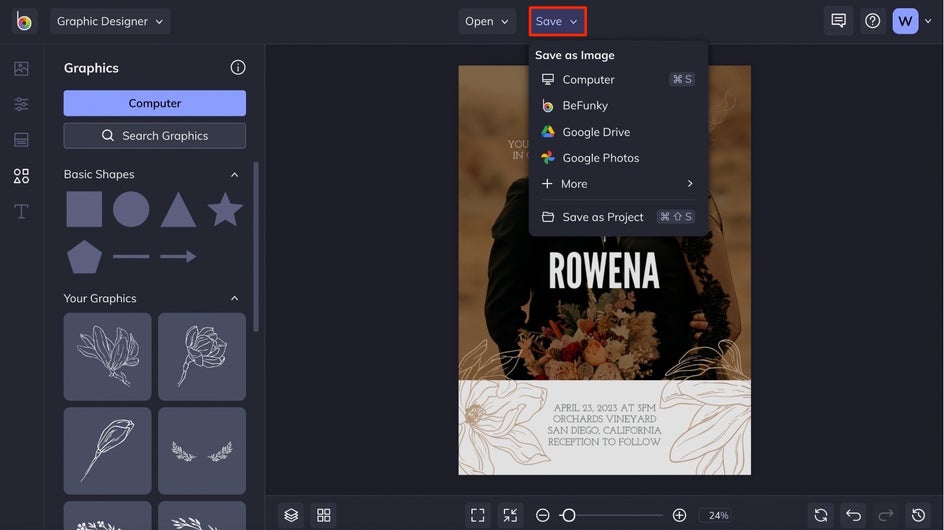Select the open magnolia flower graphic
Viewport: 944px width, 530px height.
tap(107, 357)
